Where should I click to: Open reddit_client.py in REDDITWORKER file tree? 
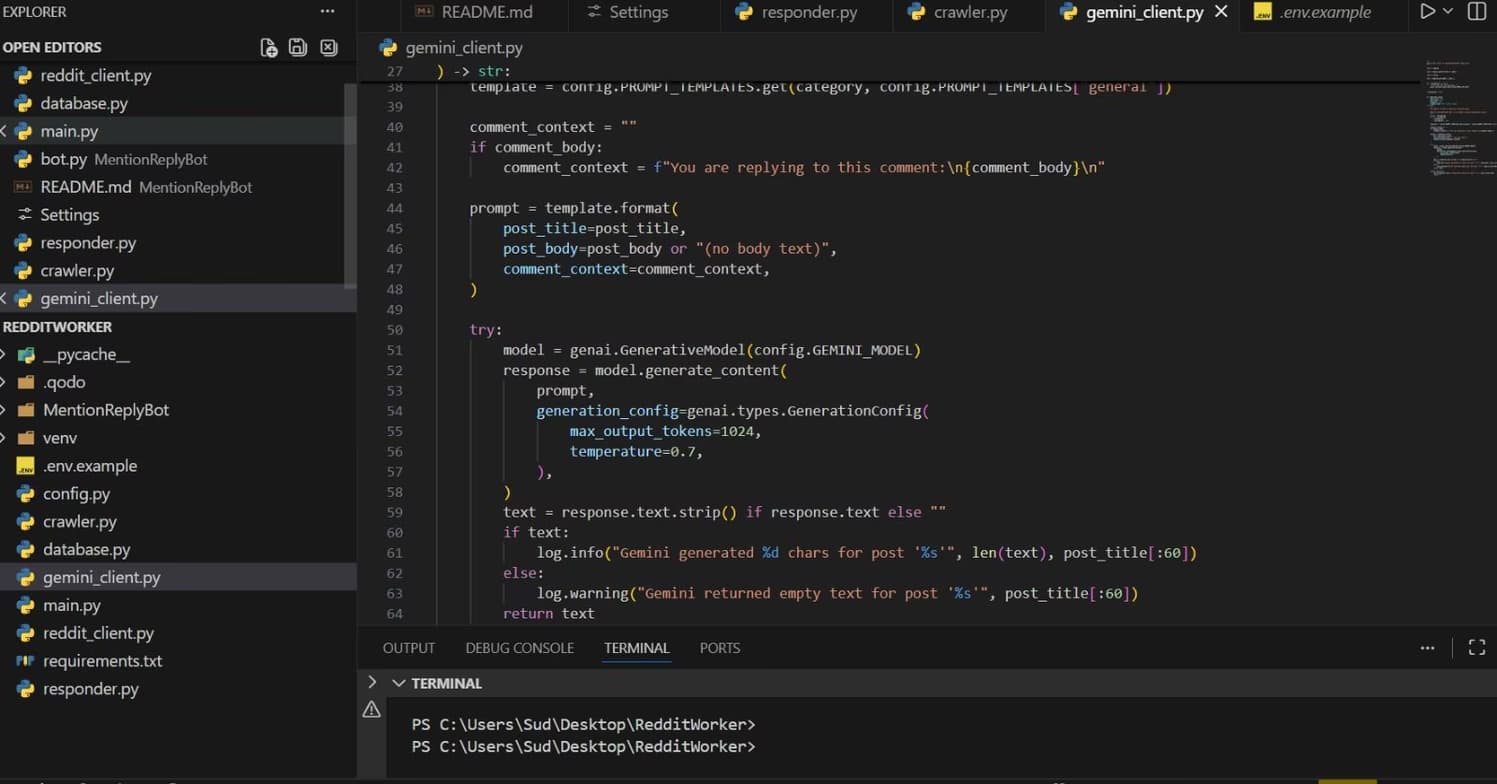point(98,634)
